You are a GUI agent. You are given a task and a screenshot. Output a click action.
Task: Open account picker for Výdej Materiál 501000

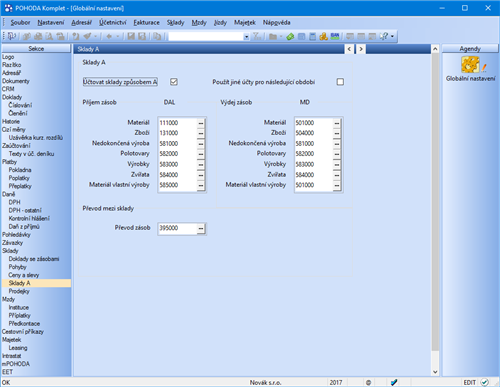337,123
